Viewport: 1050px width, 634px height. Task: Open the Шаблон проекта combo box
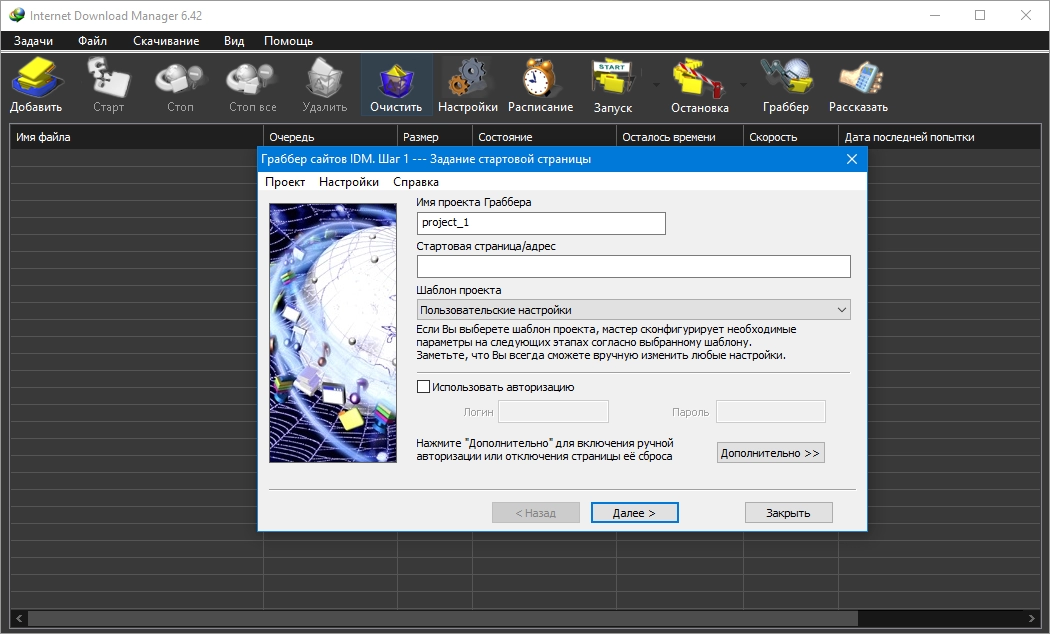[633, 310]
